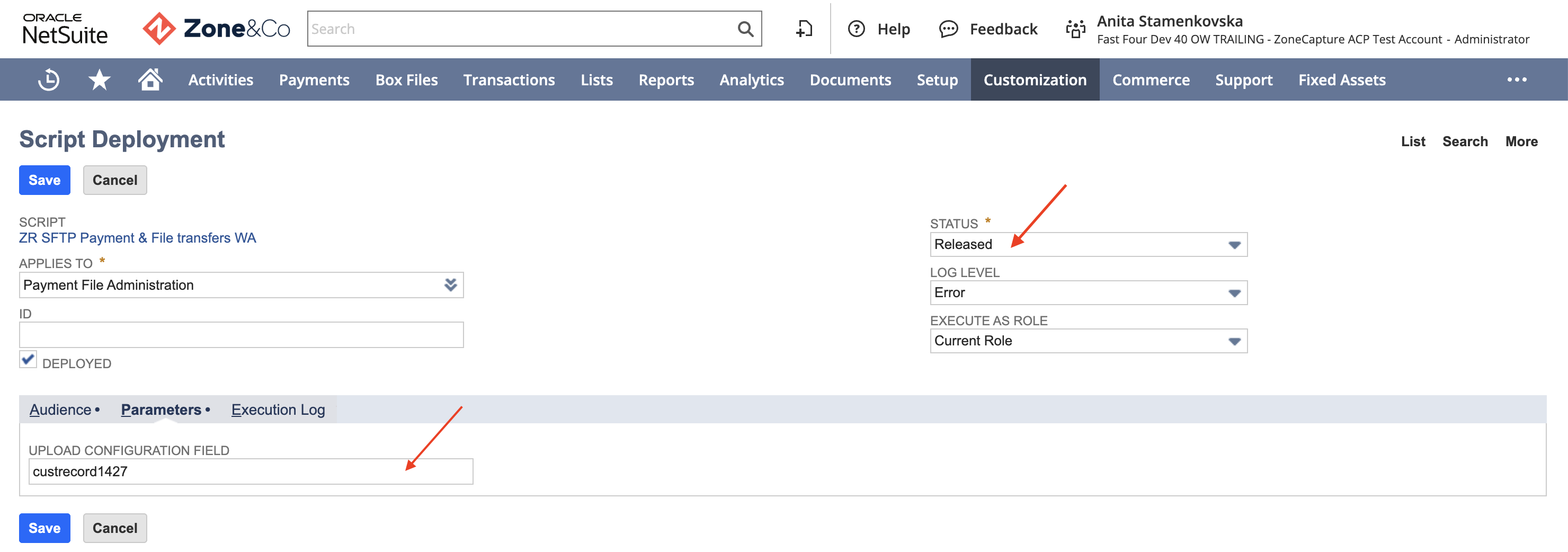Open the change role user icon

pyautogui.click(x=1075, y=29)
